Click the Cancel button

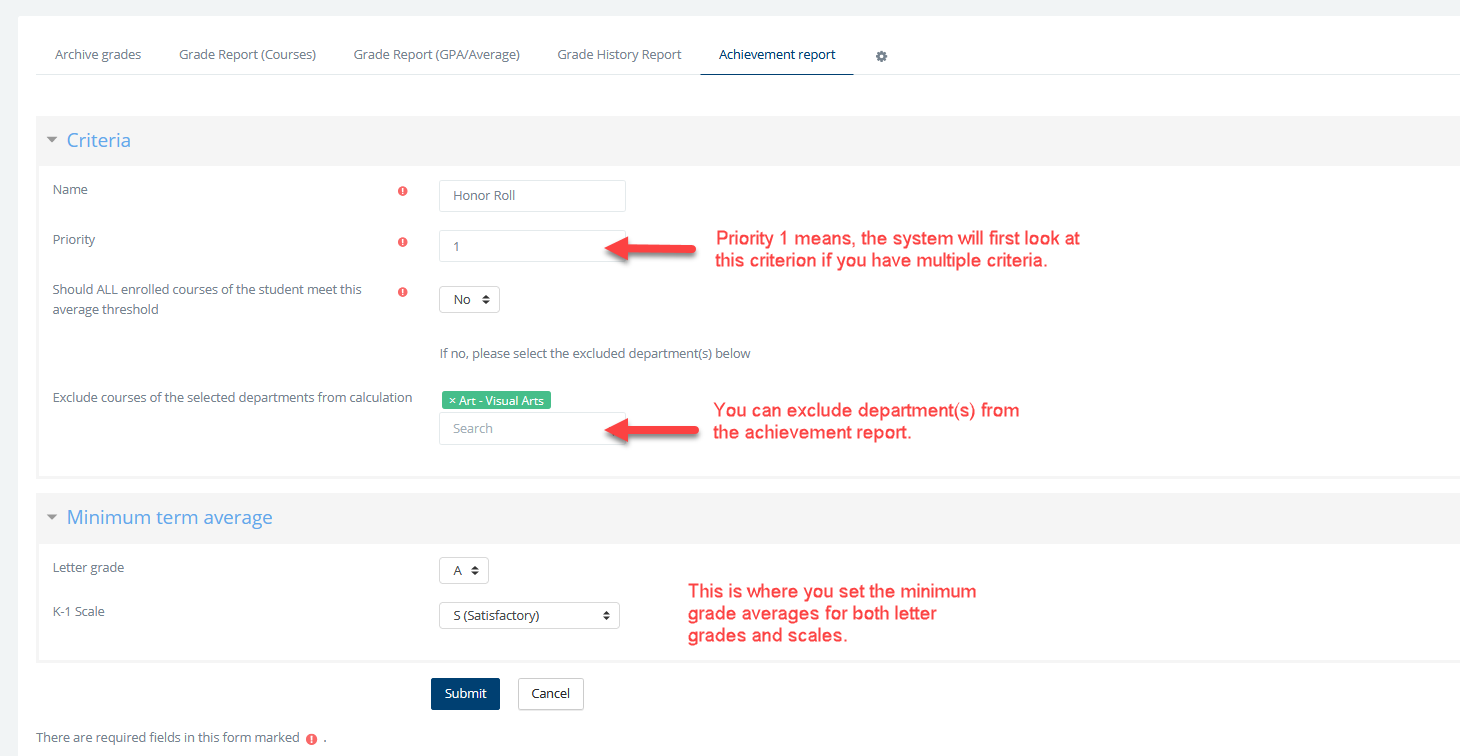pyautogui.click(x=550, y=693)
